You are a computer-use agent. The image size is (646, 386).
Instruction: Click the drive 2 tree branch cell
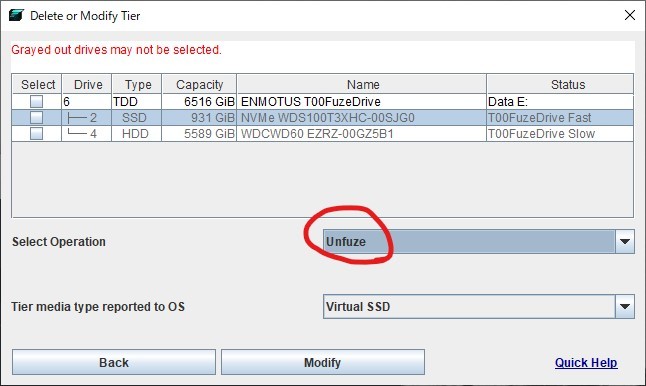[x=87, y=117]
